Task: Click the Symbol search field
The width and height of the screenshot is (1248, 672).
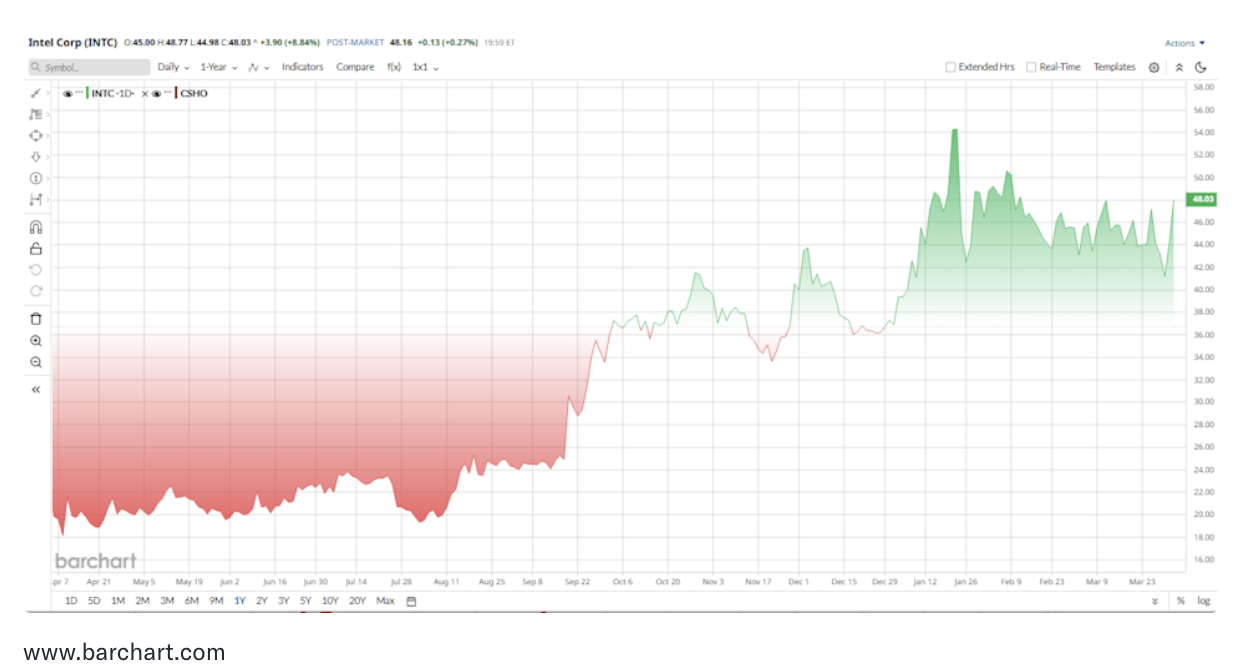Action: pos(89,67)
